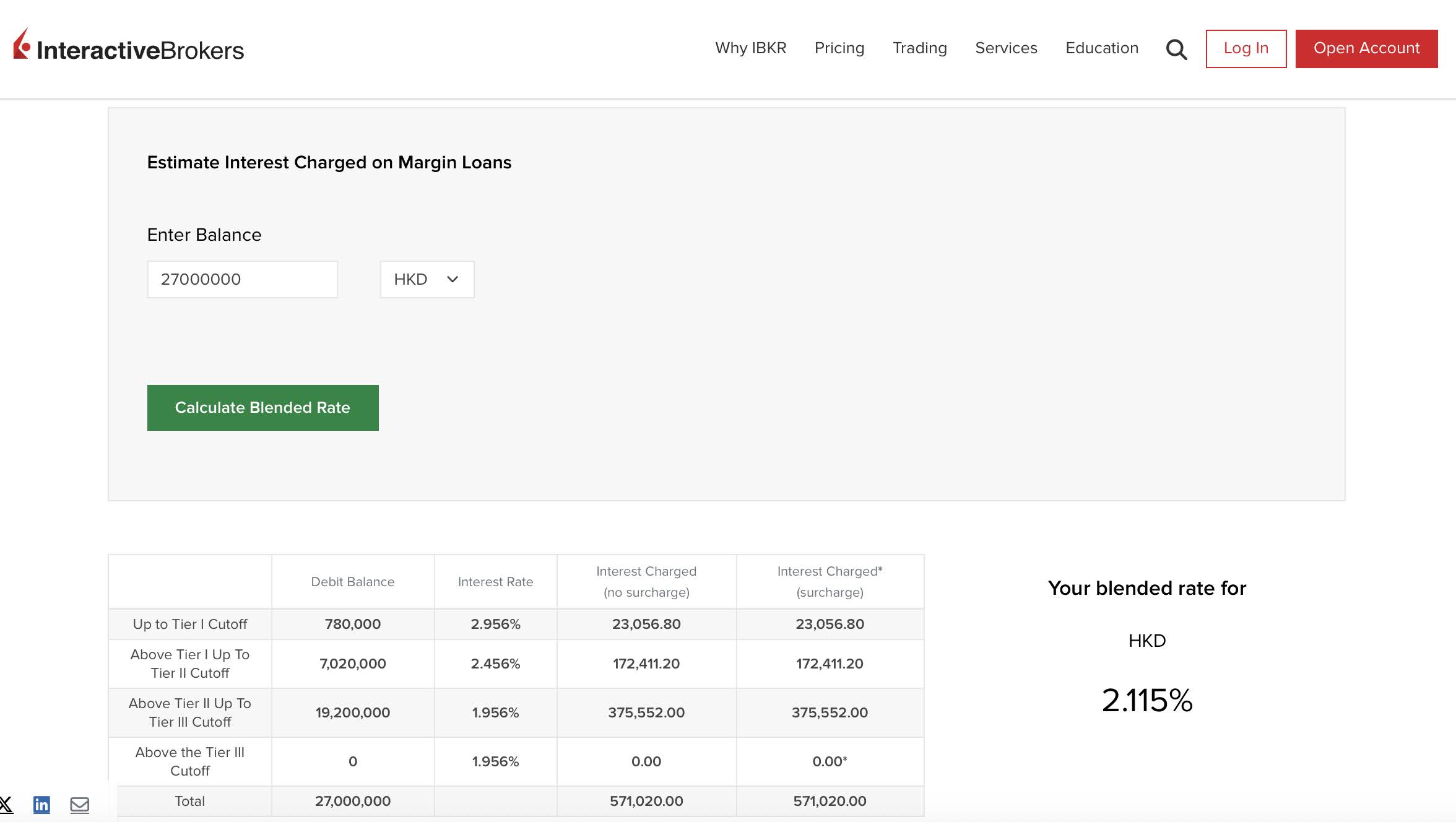Open the site search magnifier icon
Viewport: 1456px width, 822px height.
coord(1176,49)
